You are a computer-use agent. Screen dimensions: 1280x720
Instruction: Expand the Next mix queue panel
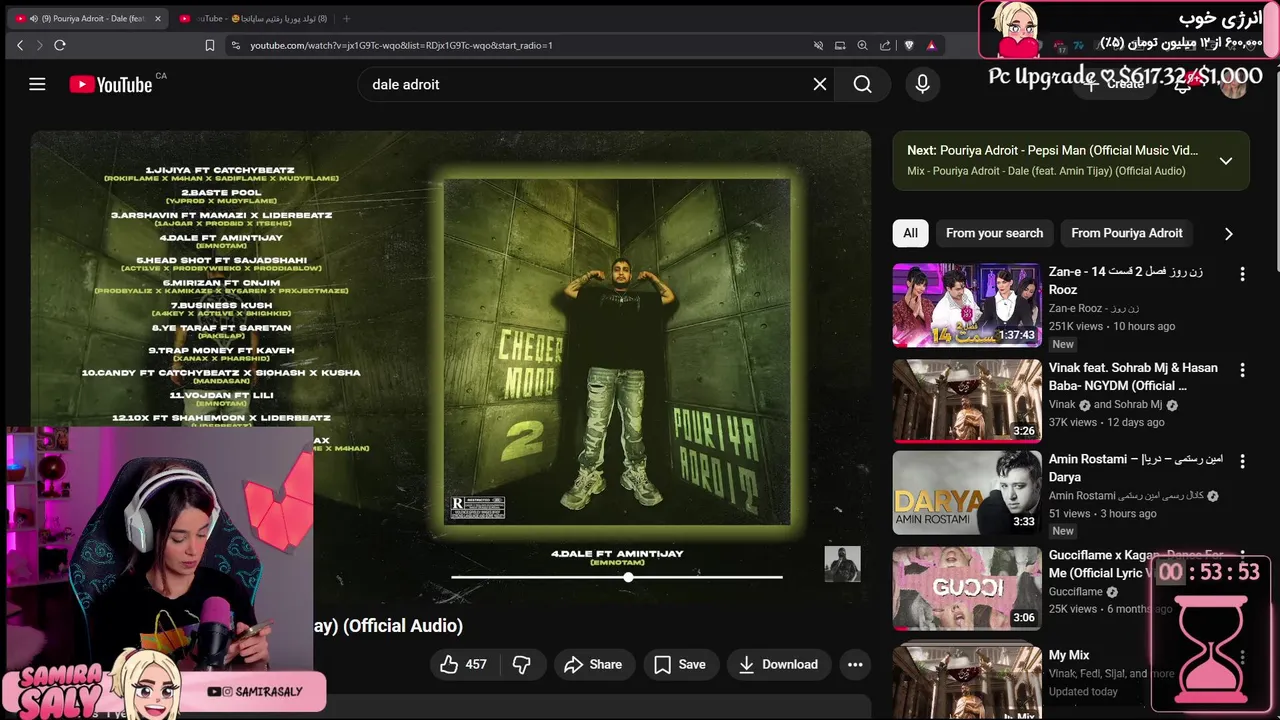pyautogui.click(x=1225, y=160)
